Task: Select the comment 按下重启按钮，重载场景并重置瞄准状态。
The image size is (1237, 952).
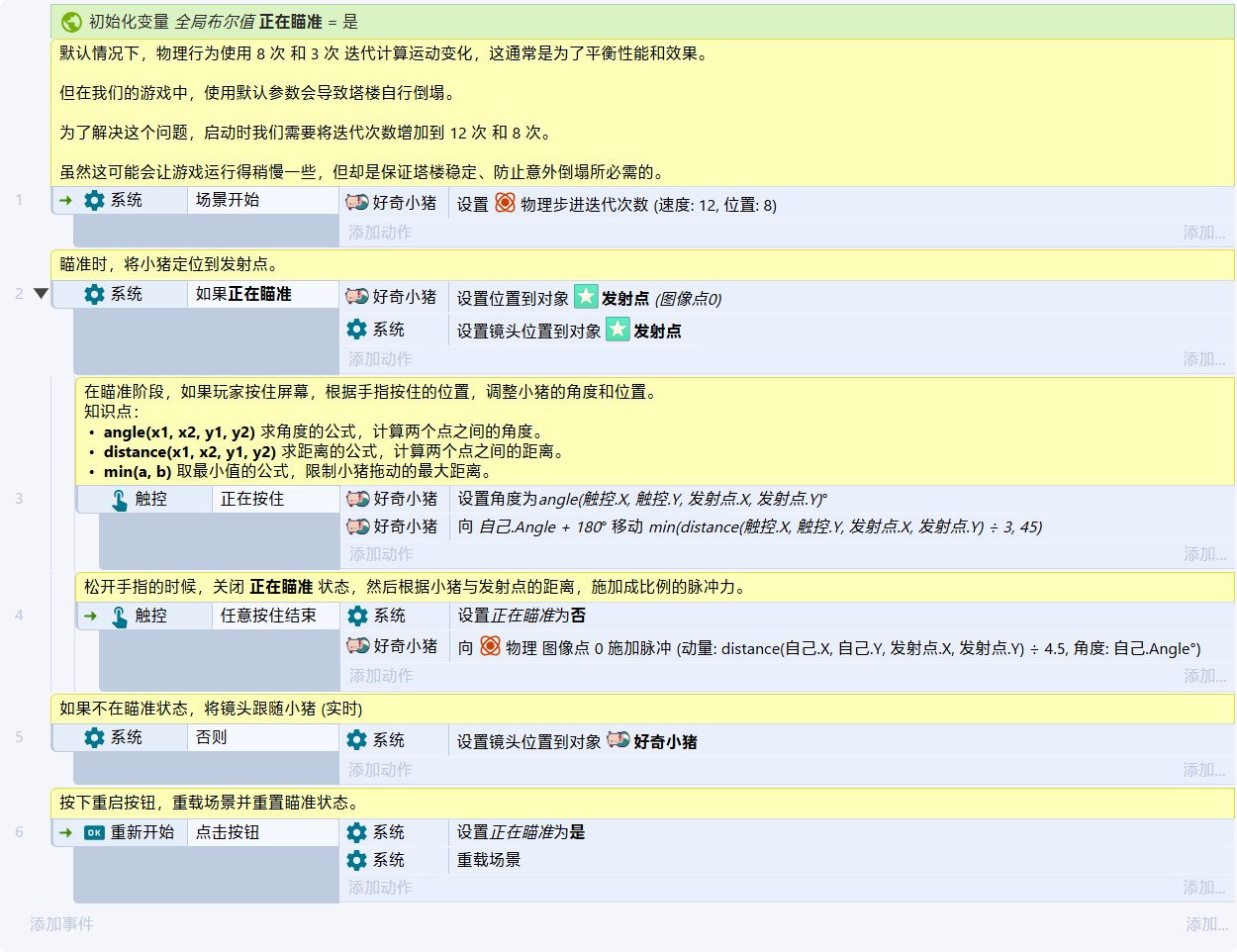Action: coord(643,803)
